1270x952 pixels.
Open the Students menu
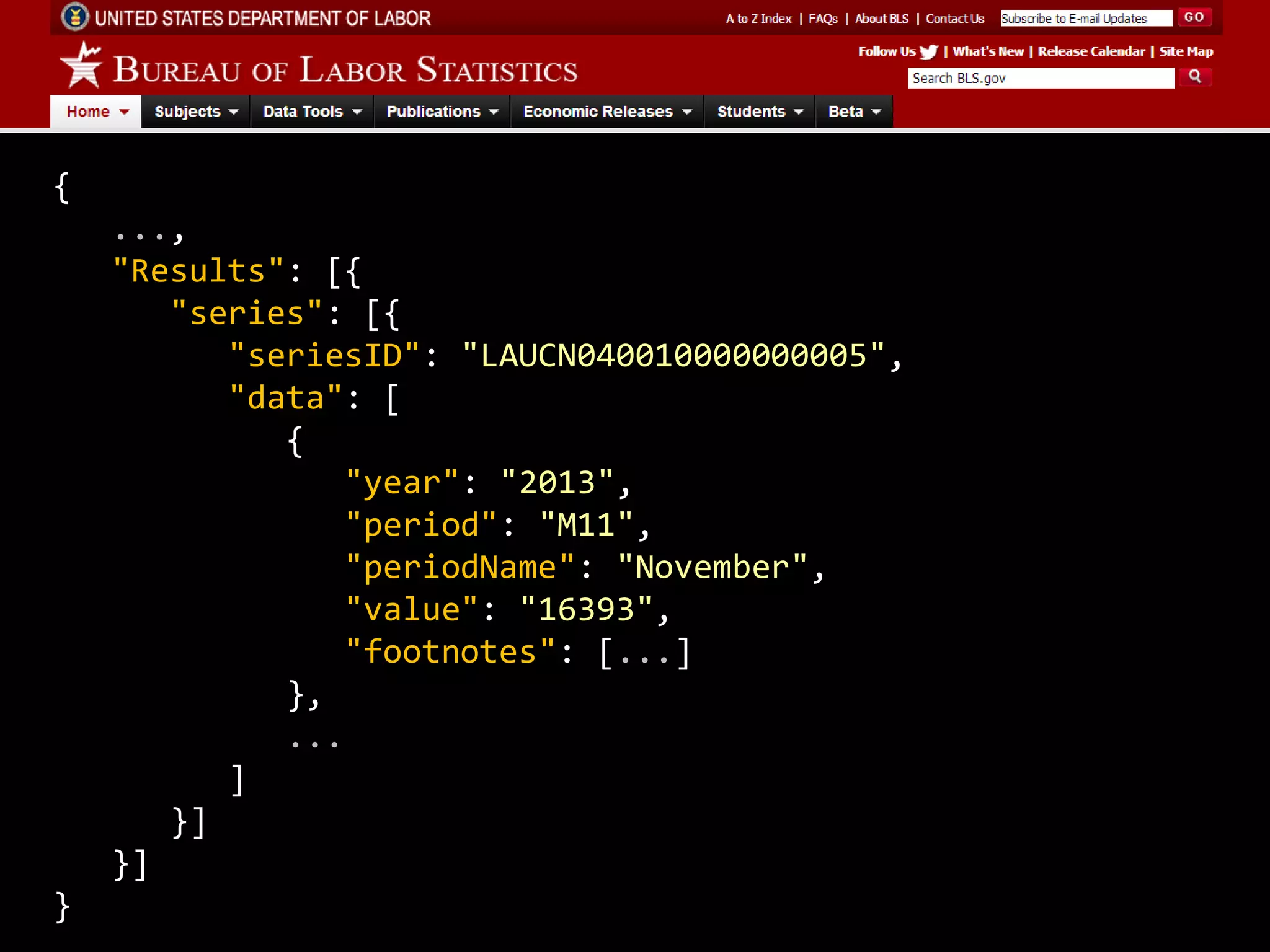[751, 112]
